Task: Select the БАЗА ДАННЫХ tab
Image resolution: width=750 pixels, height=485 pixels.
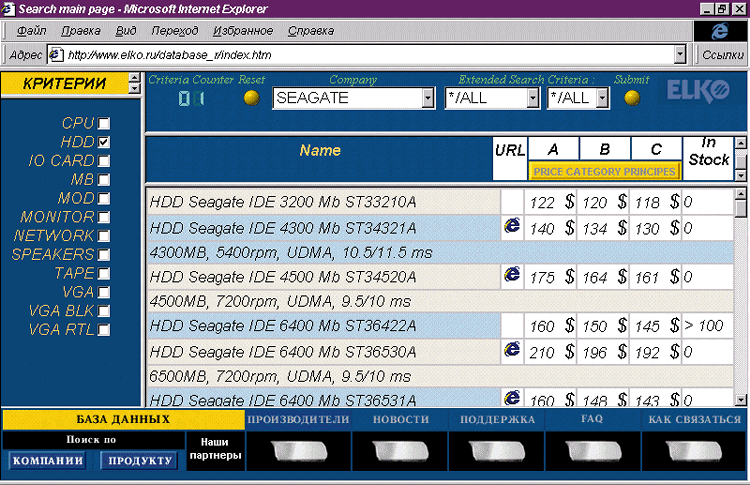Action: 123,419
